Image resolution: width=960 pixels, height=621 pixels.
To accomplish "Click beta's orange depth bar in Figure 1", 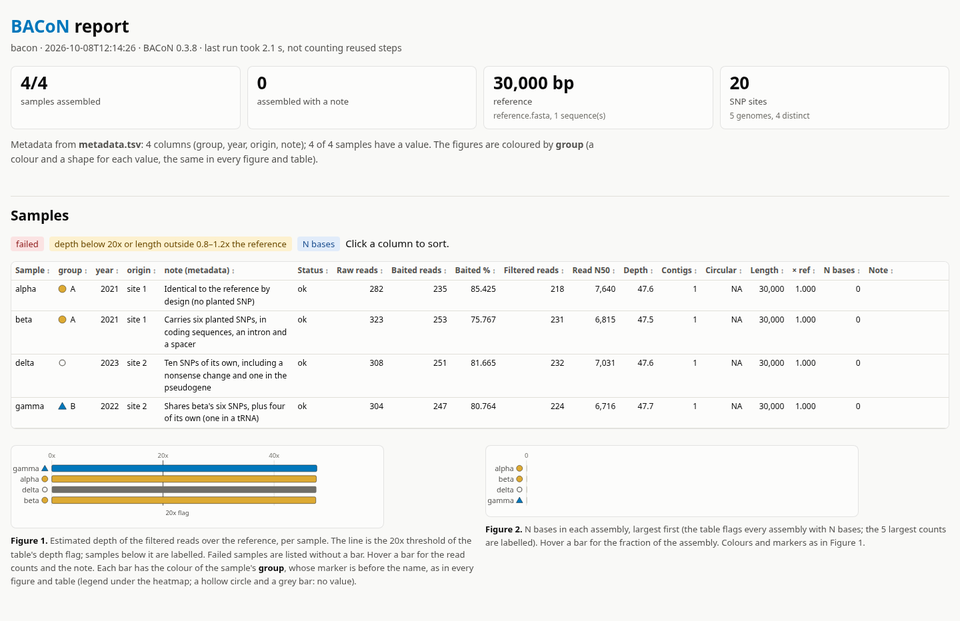I will (x=184, y=500).
